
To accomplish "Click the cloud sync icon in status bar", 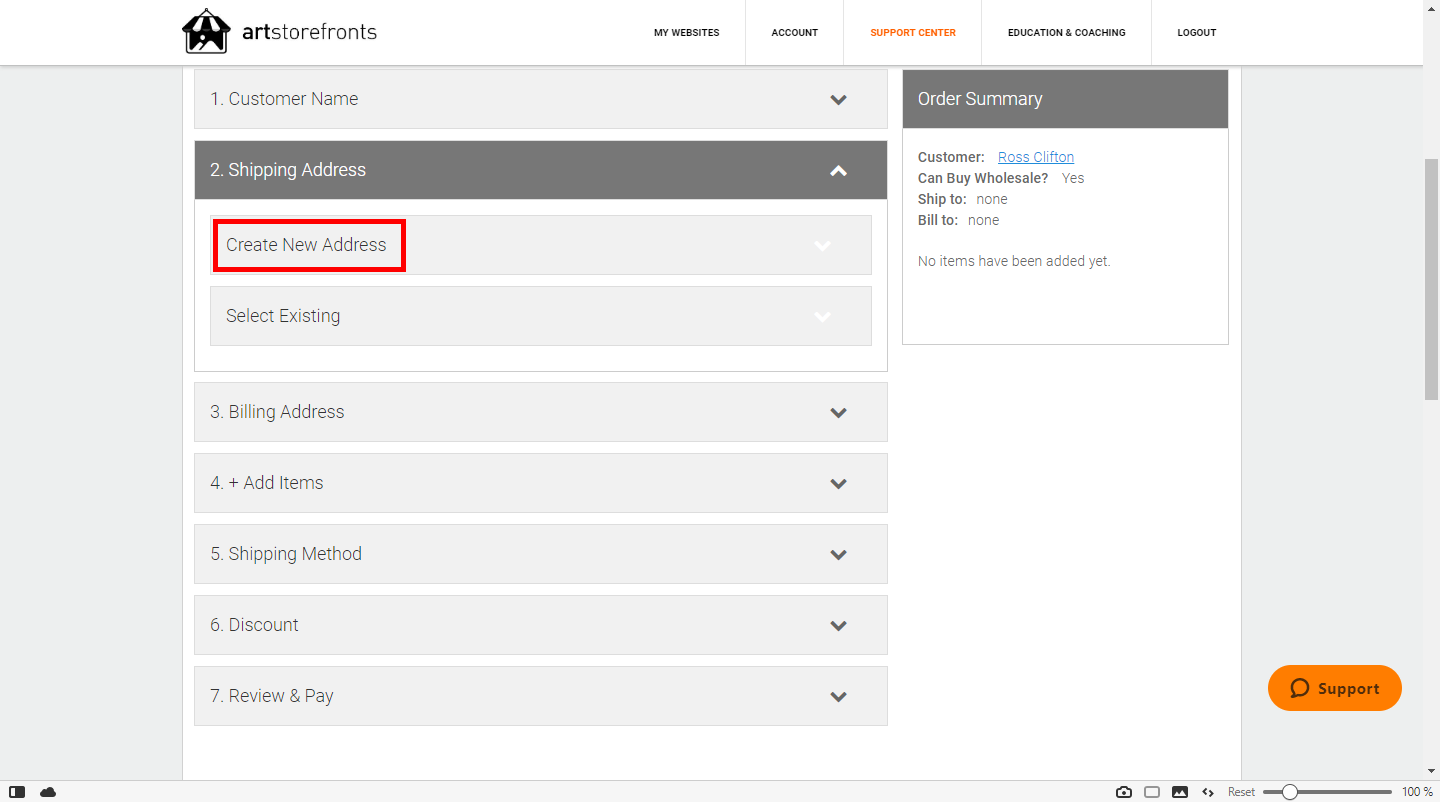I will click(48, 792).
